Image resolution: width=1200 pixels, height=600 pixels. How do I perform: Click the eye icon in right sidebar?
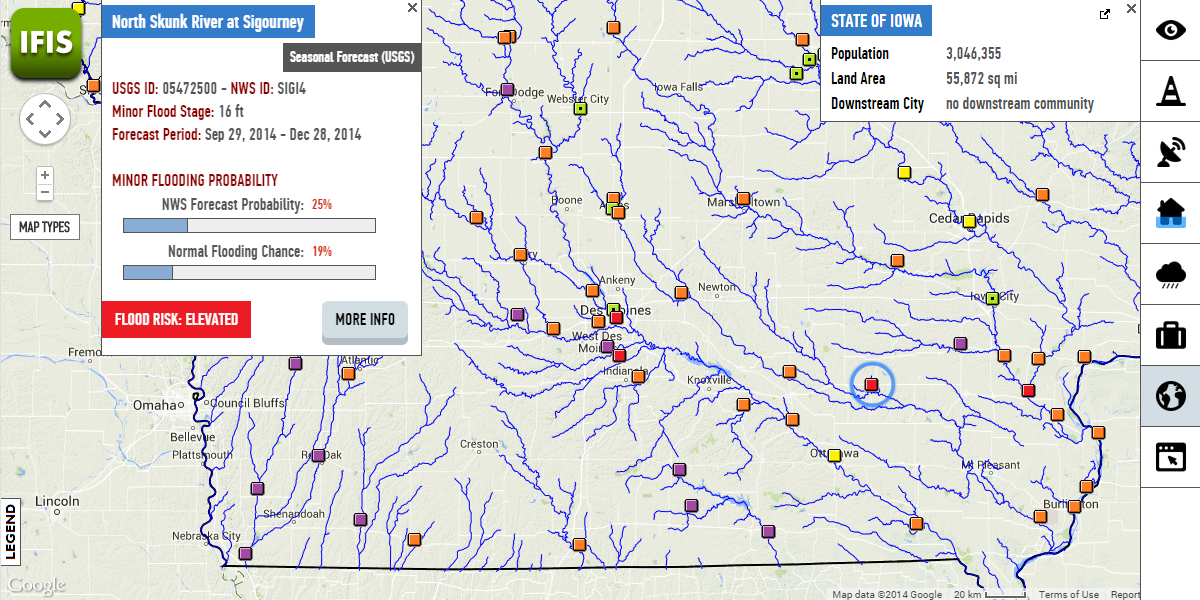click(1170, 30)
